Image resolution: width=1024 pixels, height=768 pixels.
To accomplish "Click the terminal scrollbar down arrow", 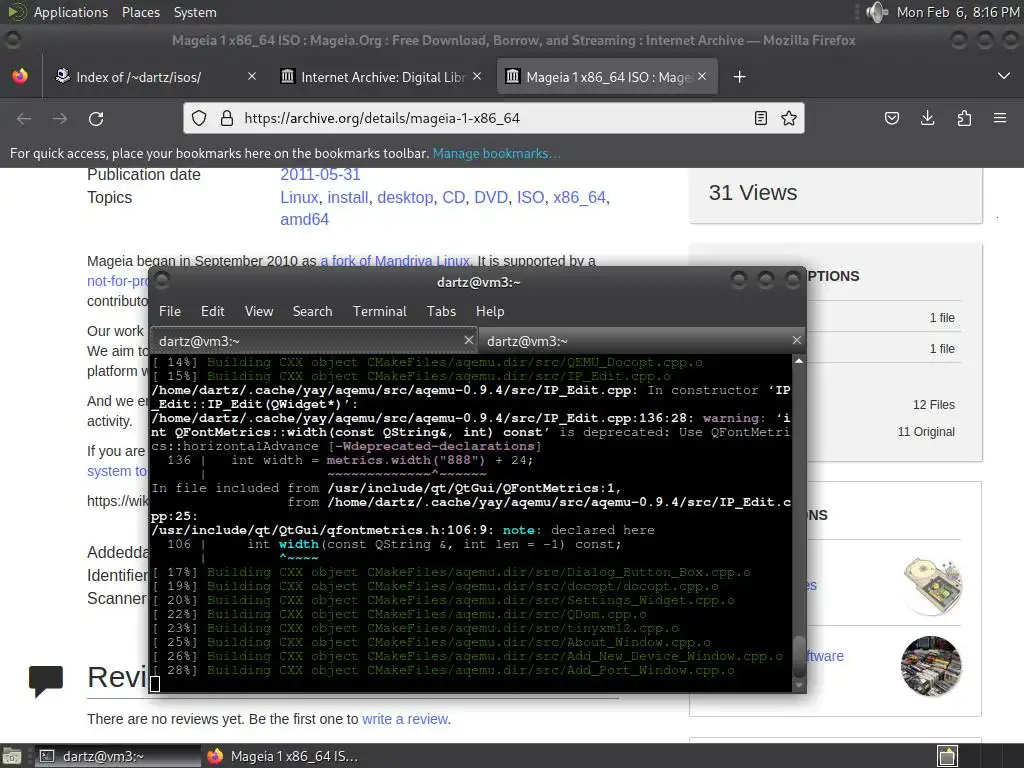I will click(799, 684).
